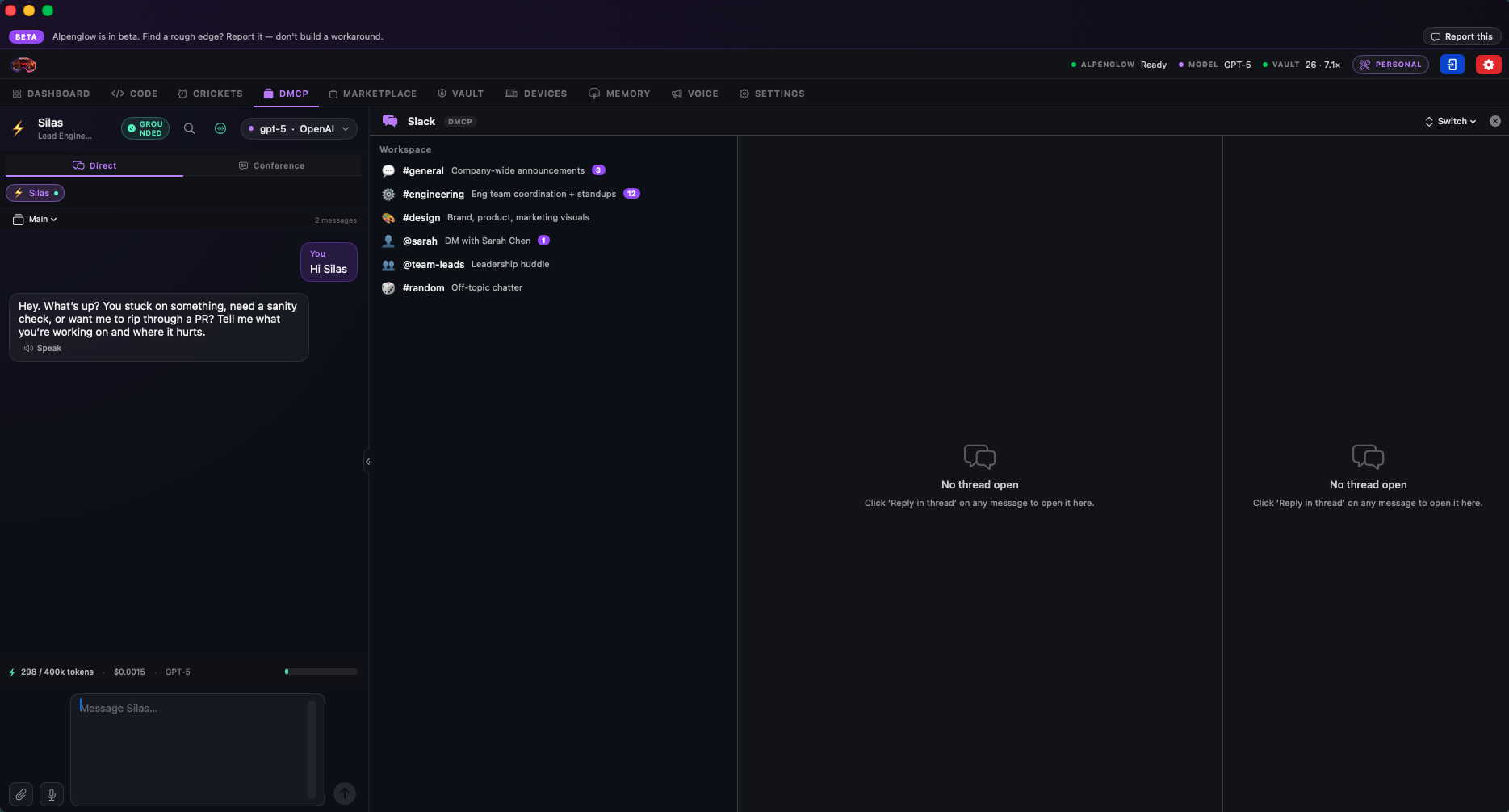This screenshot has height=812, width=1509.
Task: Click the #general speech bubble icon
Action: 388,171
